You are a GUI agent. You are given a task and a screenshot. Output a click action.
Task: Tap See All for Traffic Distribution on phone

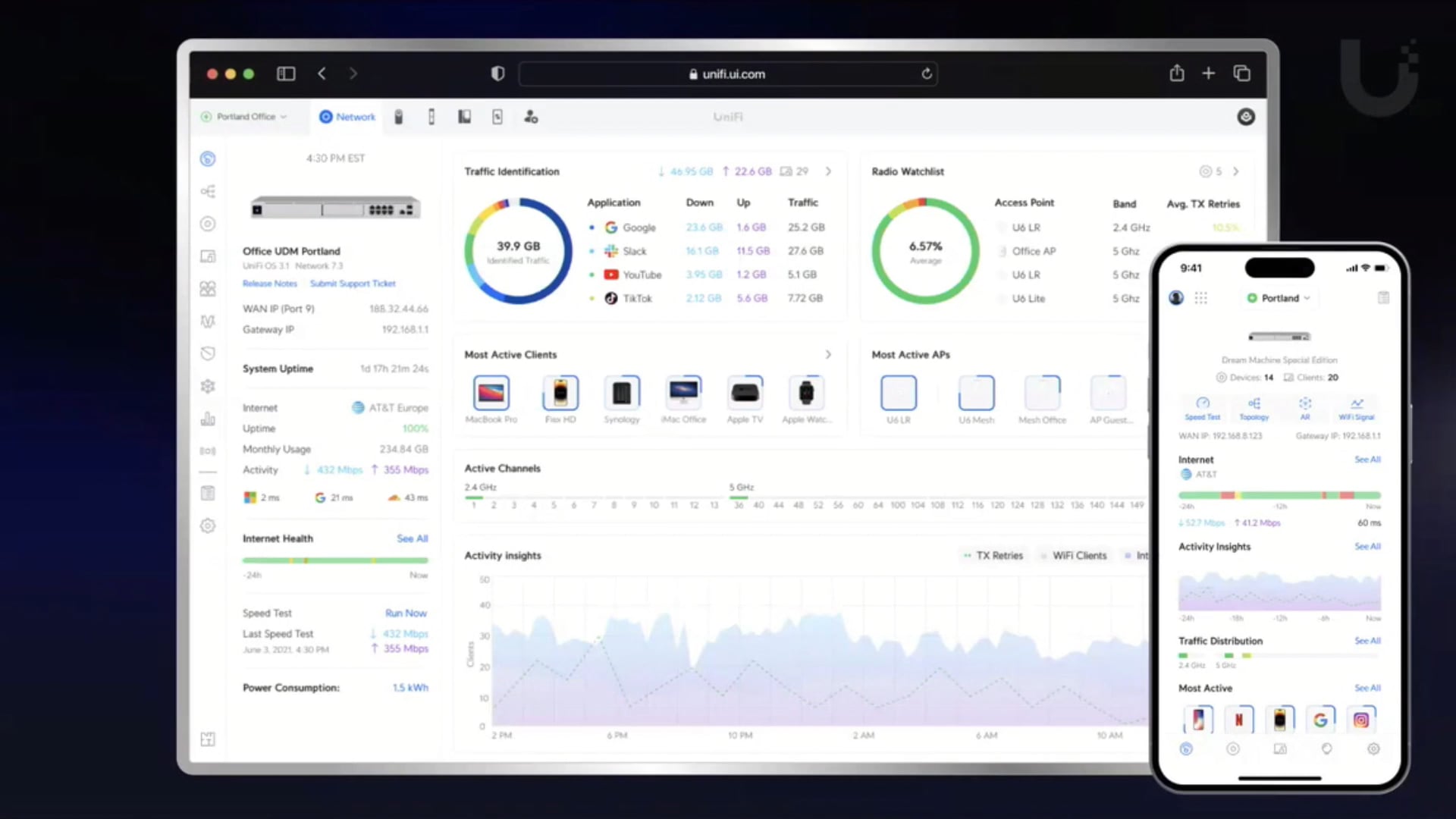(1367, 641)
